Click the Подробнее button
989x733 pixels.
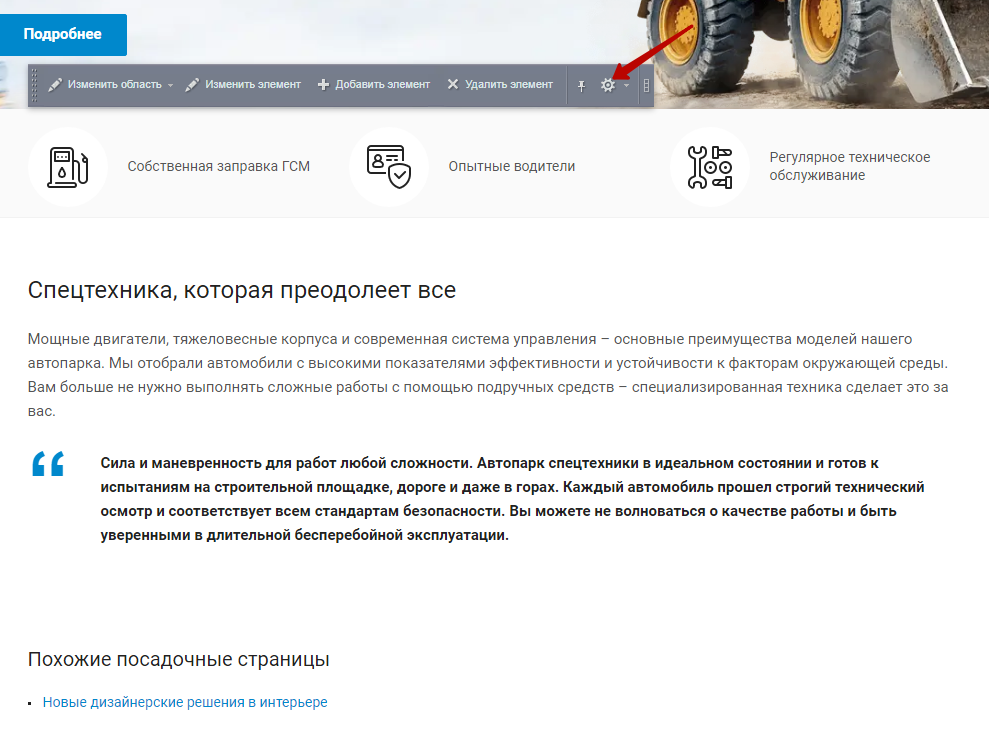click(x=62, y=34)
